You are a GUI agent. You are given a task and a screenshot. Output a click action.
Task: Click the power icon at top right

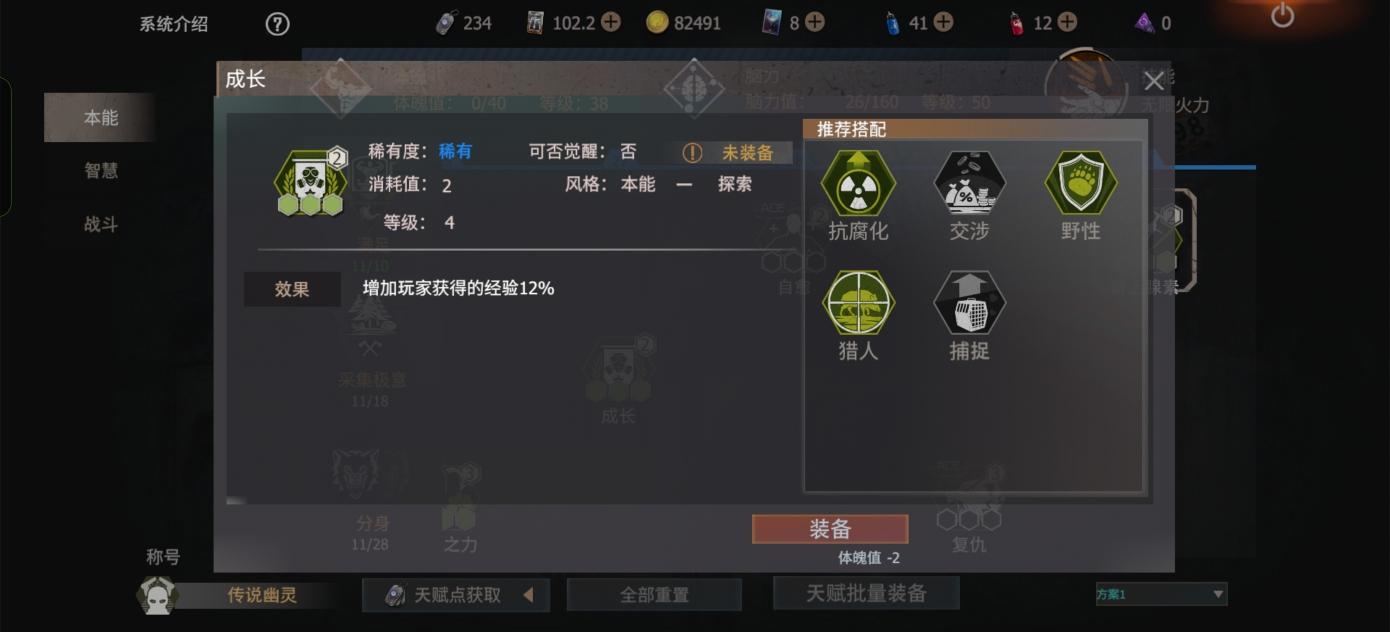1282,15
